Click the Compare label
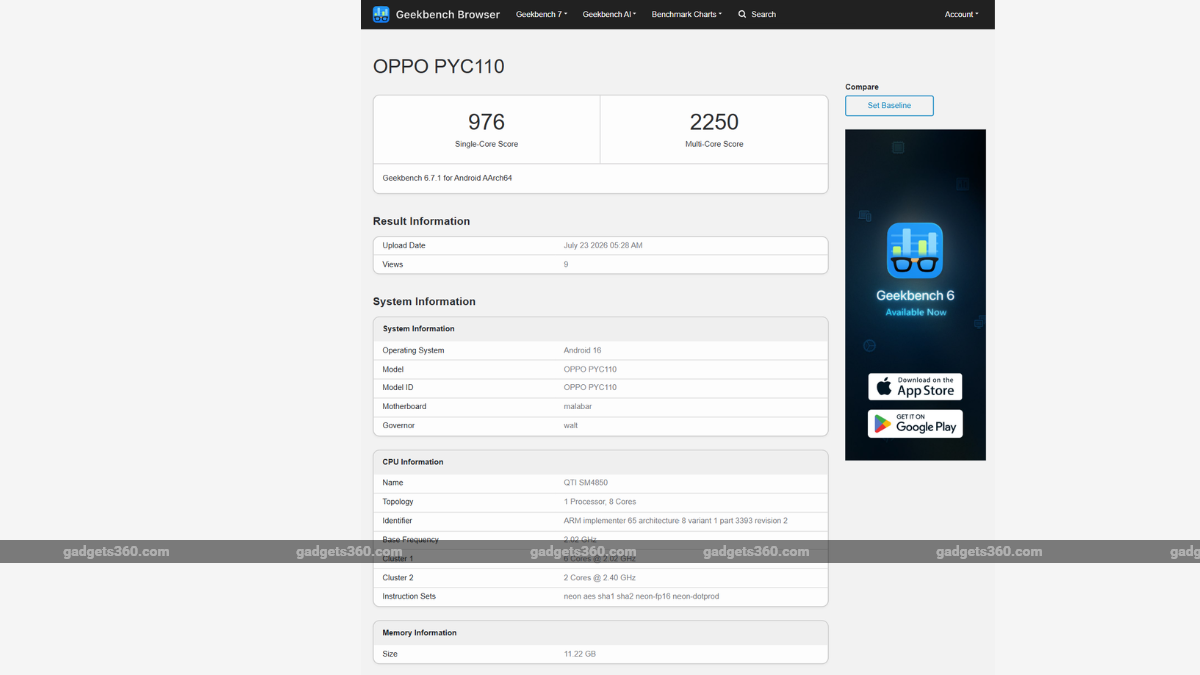Viewport: 1200px width, 675px height. (862, 87)
